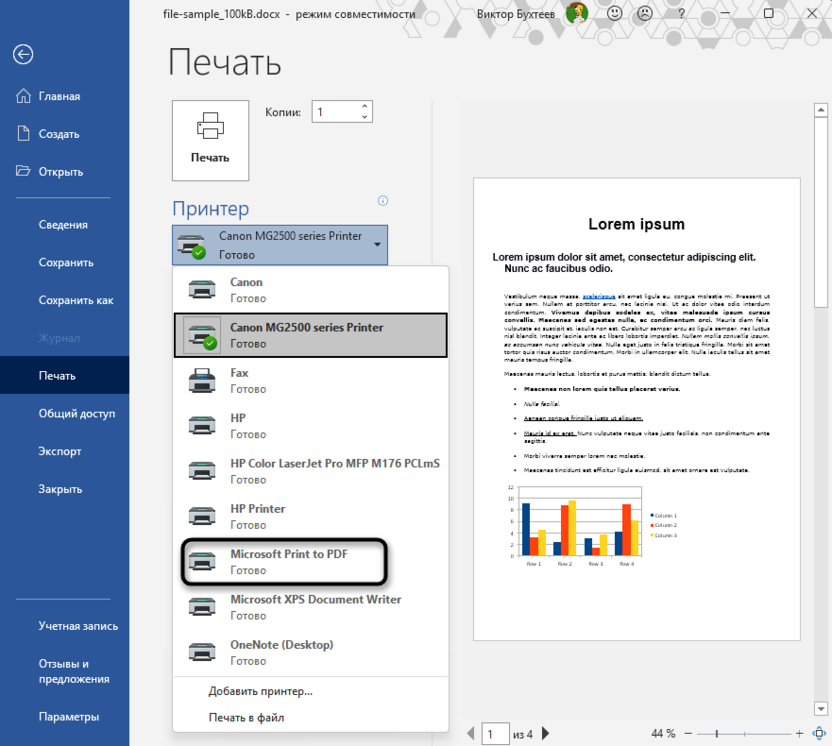Go back using the back arrow icon
This screenshot has width=832, height=746.
(23, 54)
